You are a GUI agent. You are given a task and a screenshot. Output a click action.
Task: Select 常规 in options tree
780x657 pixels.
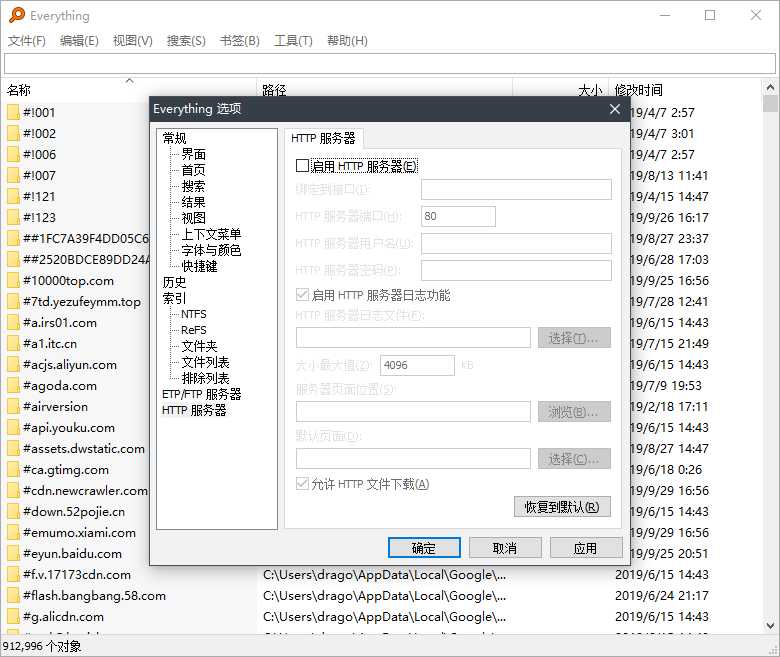(x=174, y=138)
